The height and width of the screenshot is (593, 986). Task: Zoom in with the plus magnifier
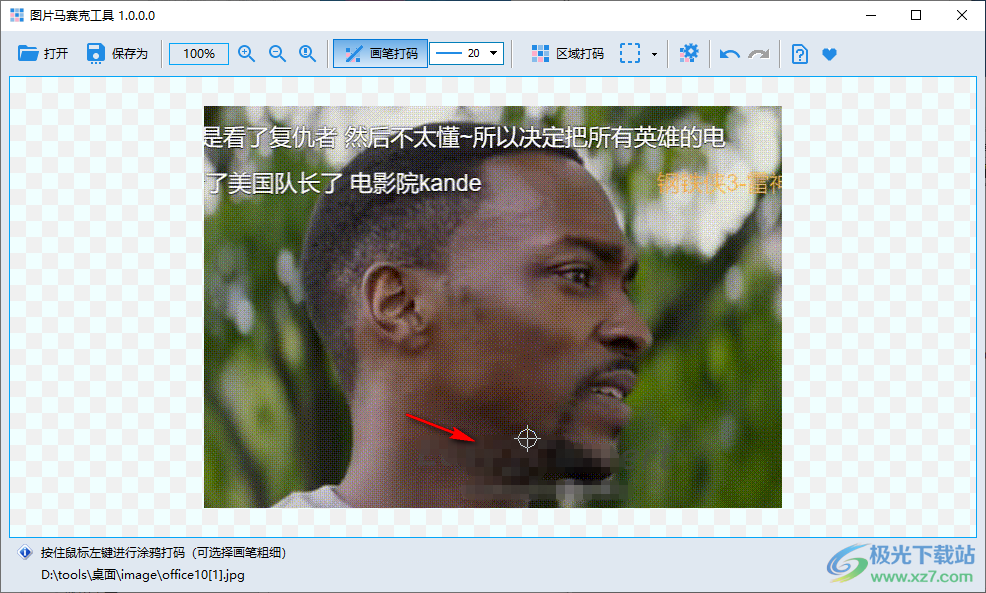coord(246,53)
